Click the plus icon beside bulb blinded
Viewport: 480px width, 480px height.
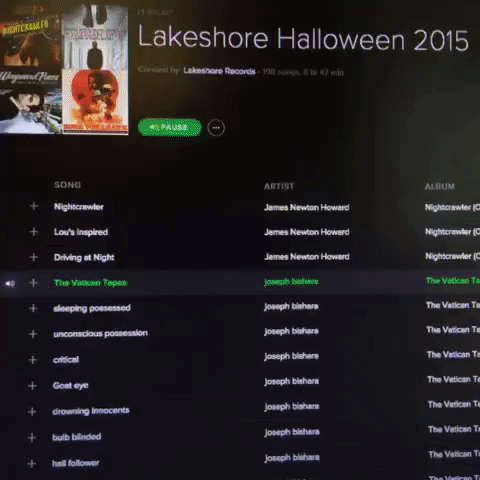point(32,437)
